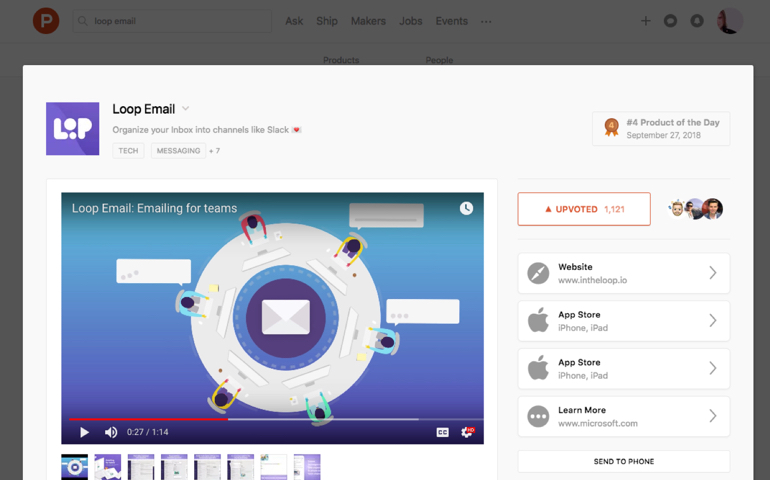This screenshot has height=480, width=770.
Task: Play the Loop Email video
Action: click(84, 432)
